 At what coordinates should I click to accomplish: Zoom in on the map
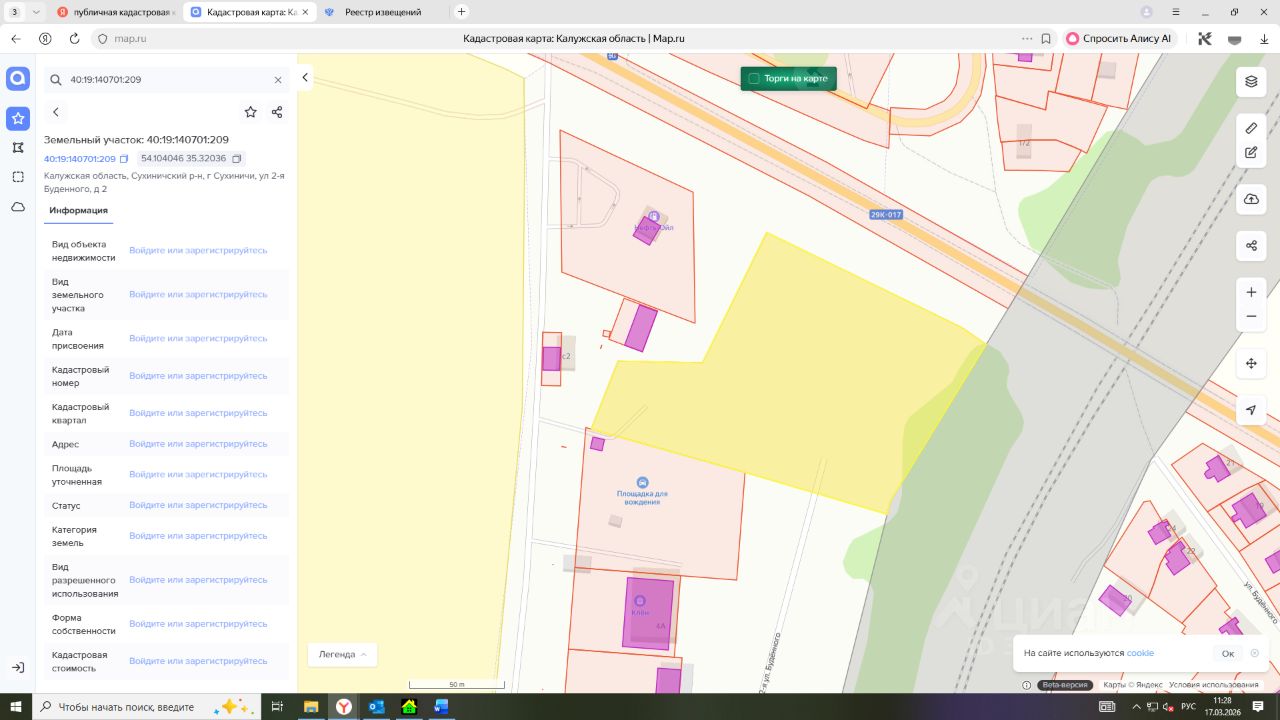tap(1251, 292)
